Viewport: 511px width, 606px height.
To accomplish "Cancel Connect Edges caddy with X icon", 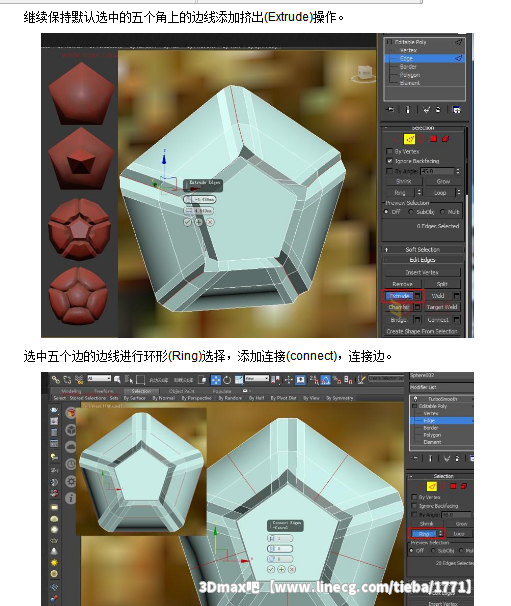I will pyautogui.click(x=292, y=569).
